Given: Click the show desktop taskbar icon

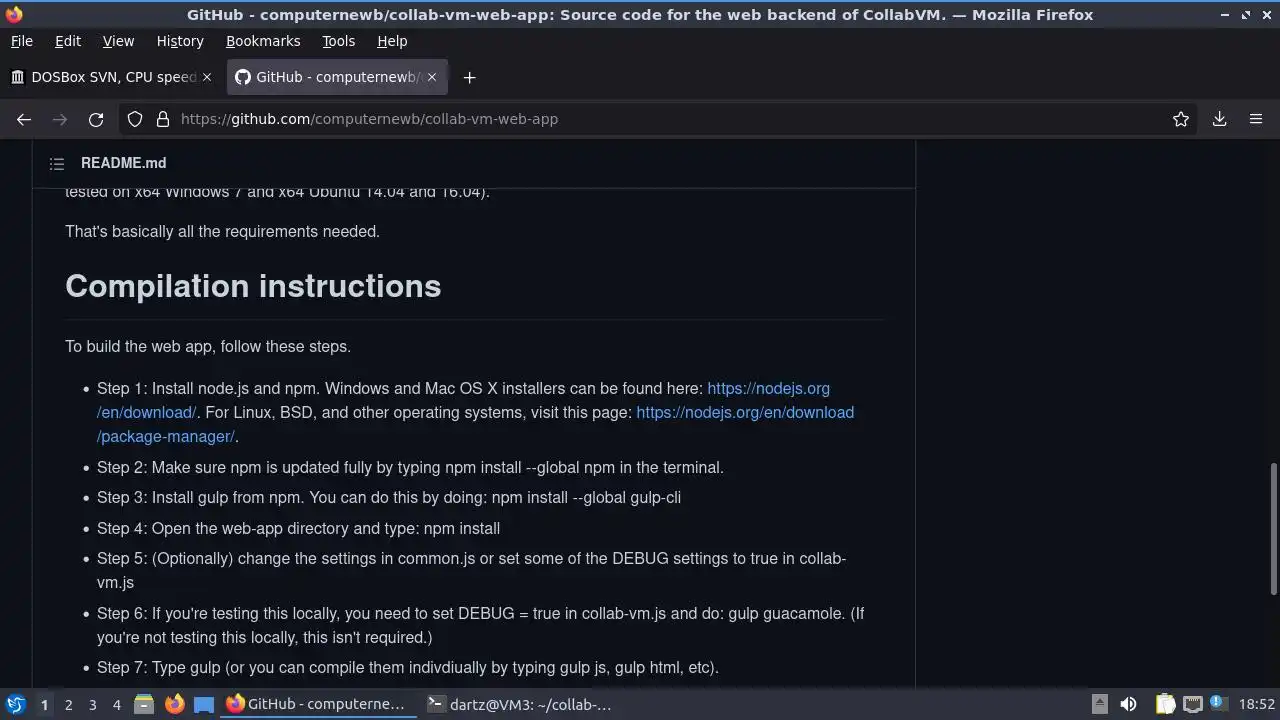Looking at the screenshot, I should (204, 705).
